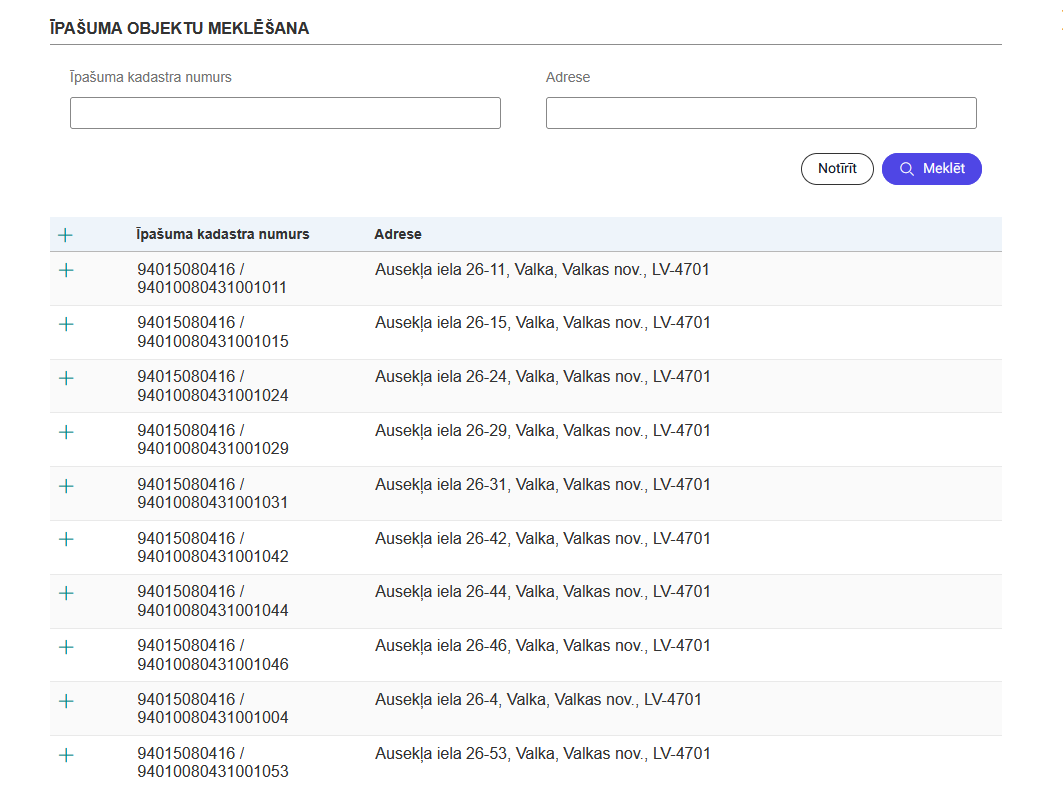Click plus icon beside Ausekļa iela 26-24
Viewport: 1063px width, 787px height.
click(66, 378)
